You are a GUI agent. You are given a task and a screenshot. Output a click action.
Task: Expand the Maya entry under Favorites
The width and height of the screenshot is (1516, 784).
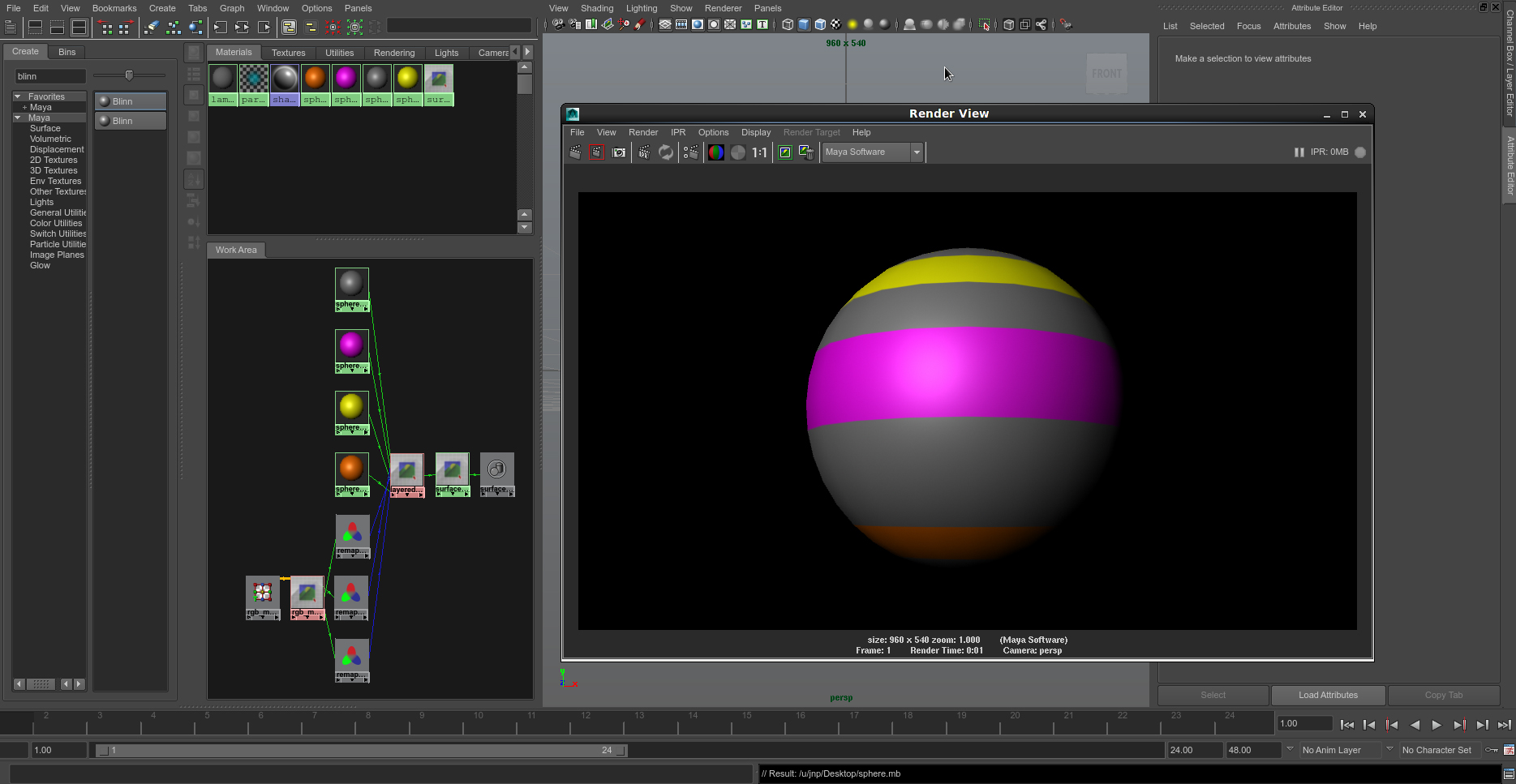click(25, 107)
